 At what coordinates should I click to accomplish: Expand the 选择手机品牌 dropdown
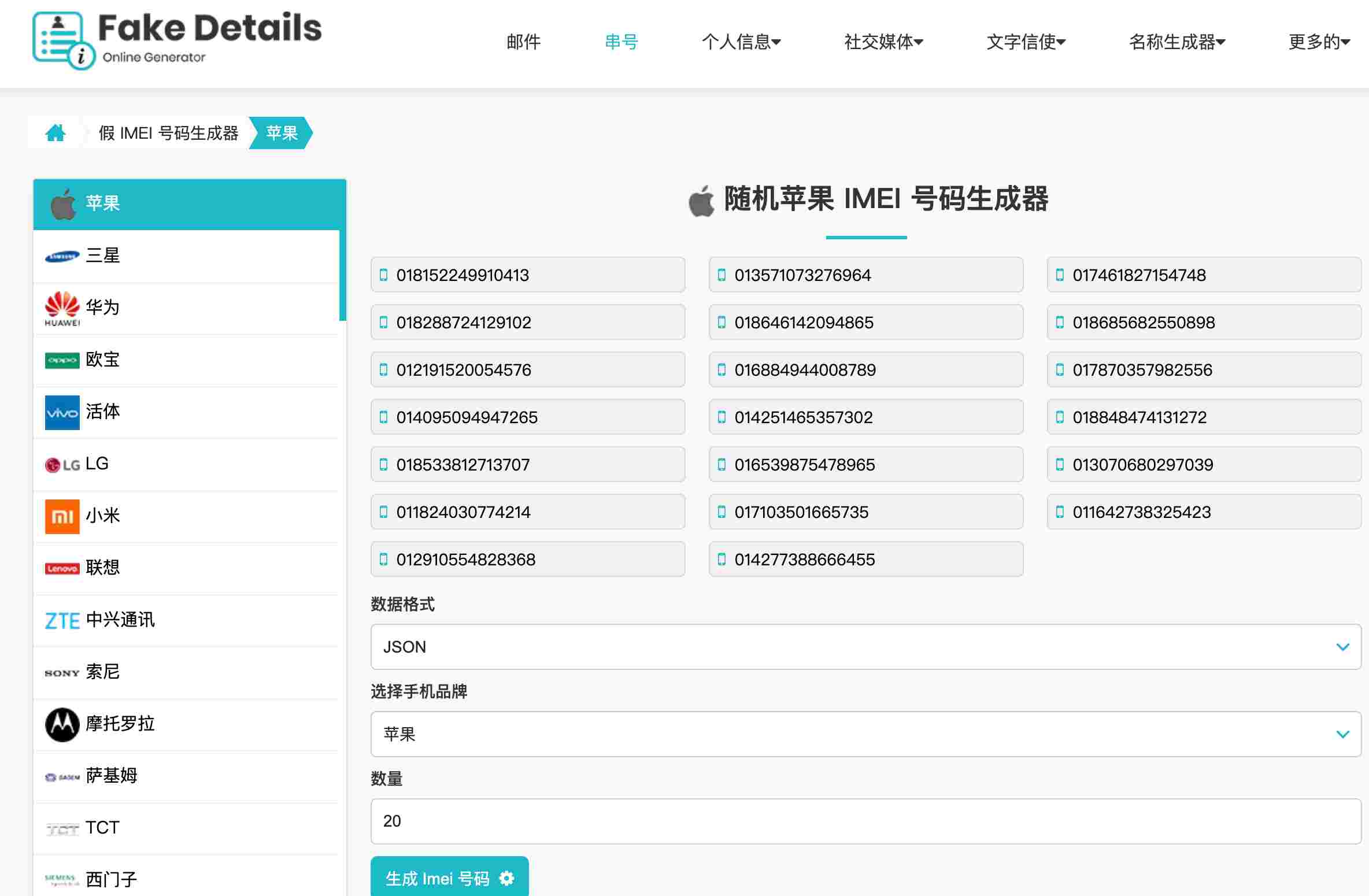point(865,734)
